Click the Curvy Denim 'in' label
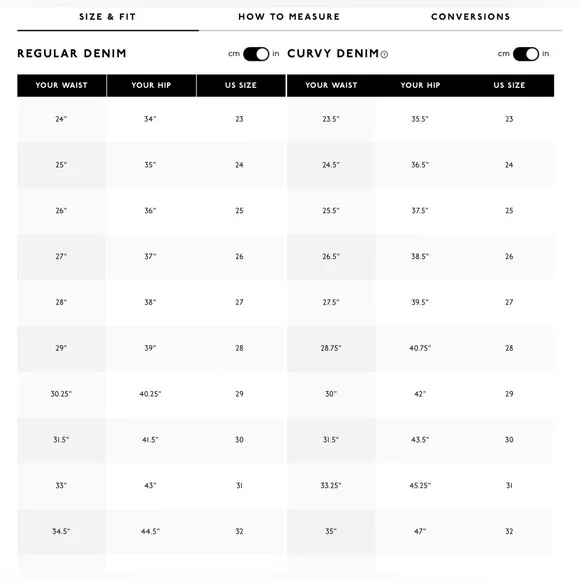This screenshot has height=580, width=580. (x=546, y=54)
